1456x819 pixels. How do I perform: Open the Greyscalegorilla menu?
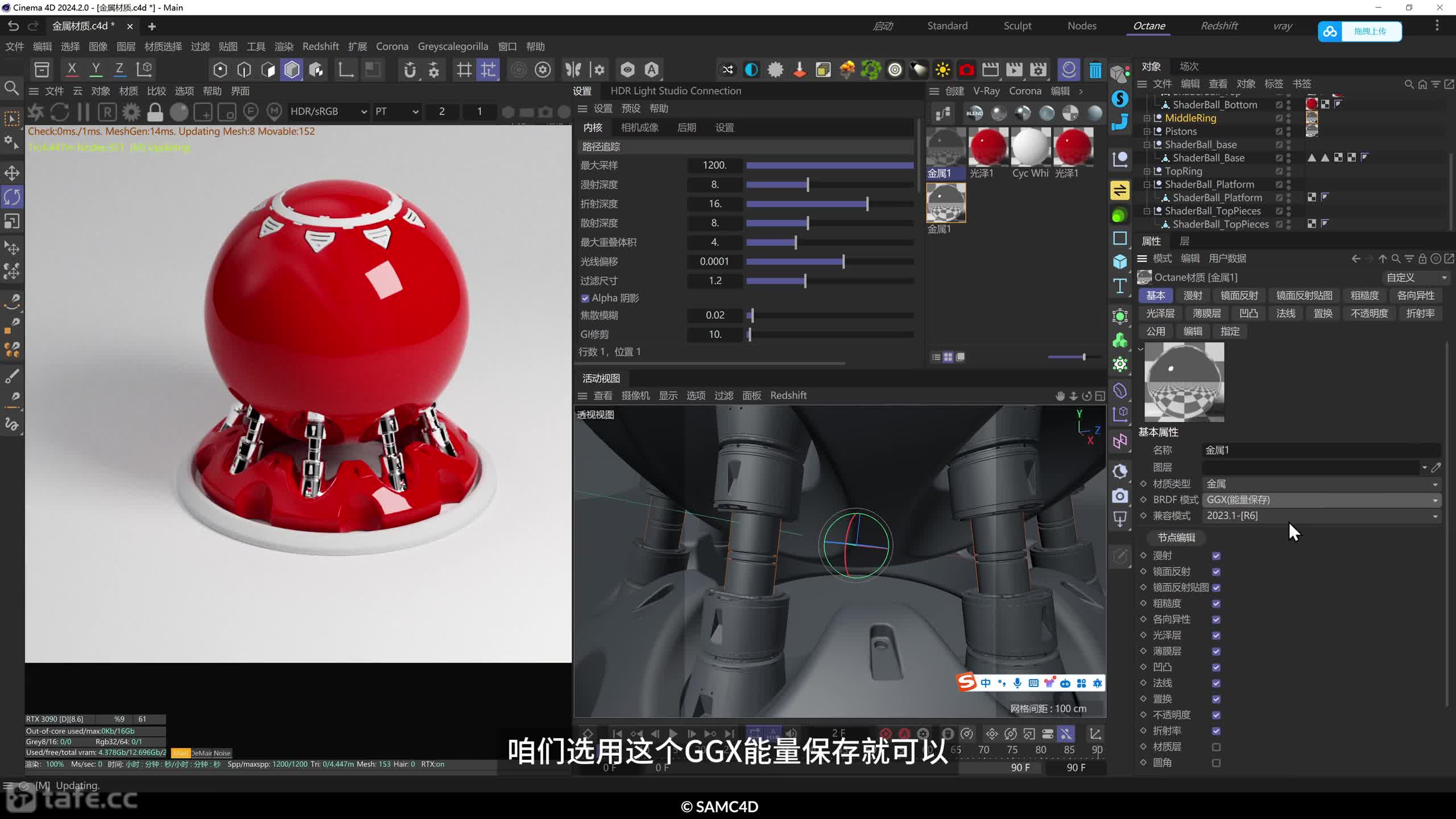(x=453, y=47)
